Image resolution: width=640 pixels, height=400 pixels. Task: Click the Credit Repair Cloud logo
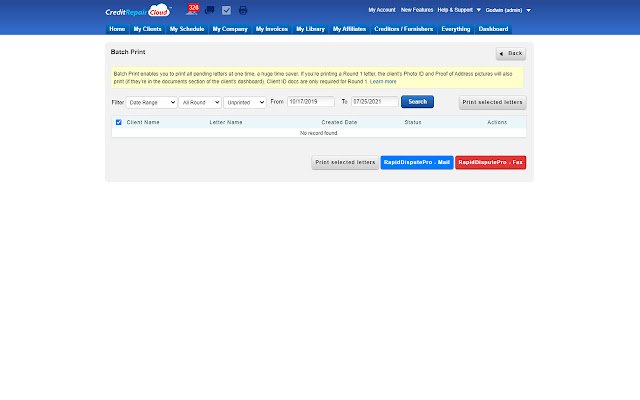[x=138, y=11]
